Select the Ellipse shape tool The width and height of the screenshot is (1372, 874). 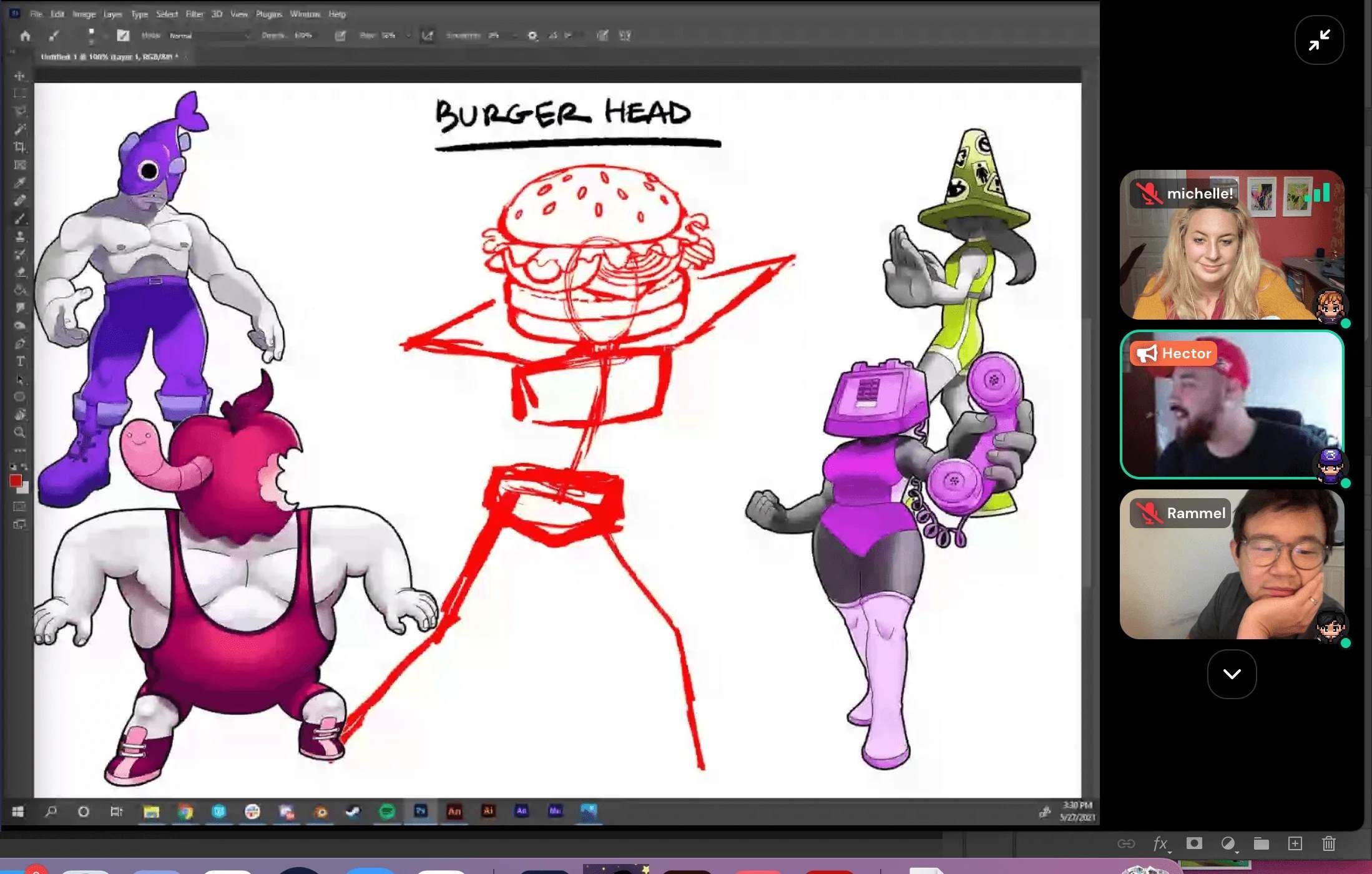point(20,397)
